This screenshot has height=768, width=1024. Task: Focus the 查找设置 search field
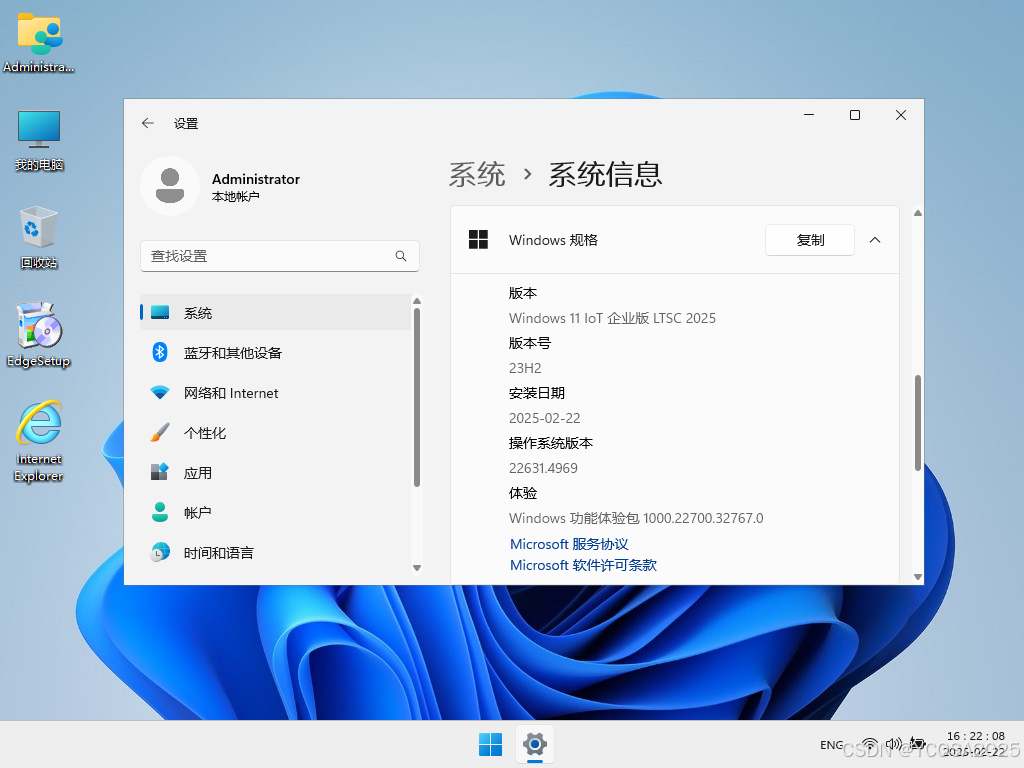pyautogui.click(x=280, y=256)
